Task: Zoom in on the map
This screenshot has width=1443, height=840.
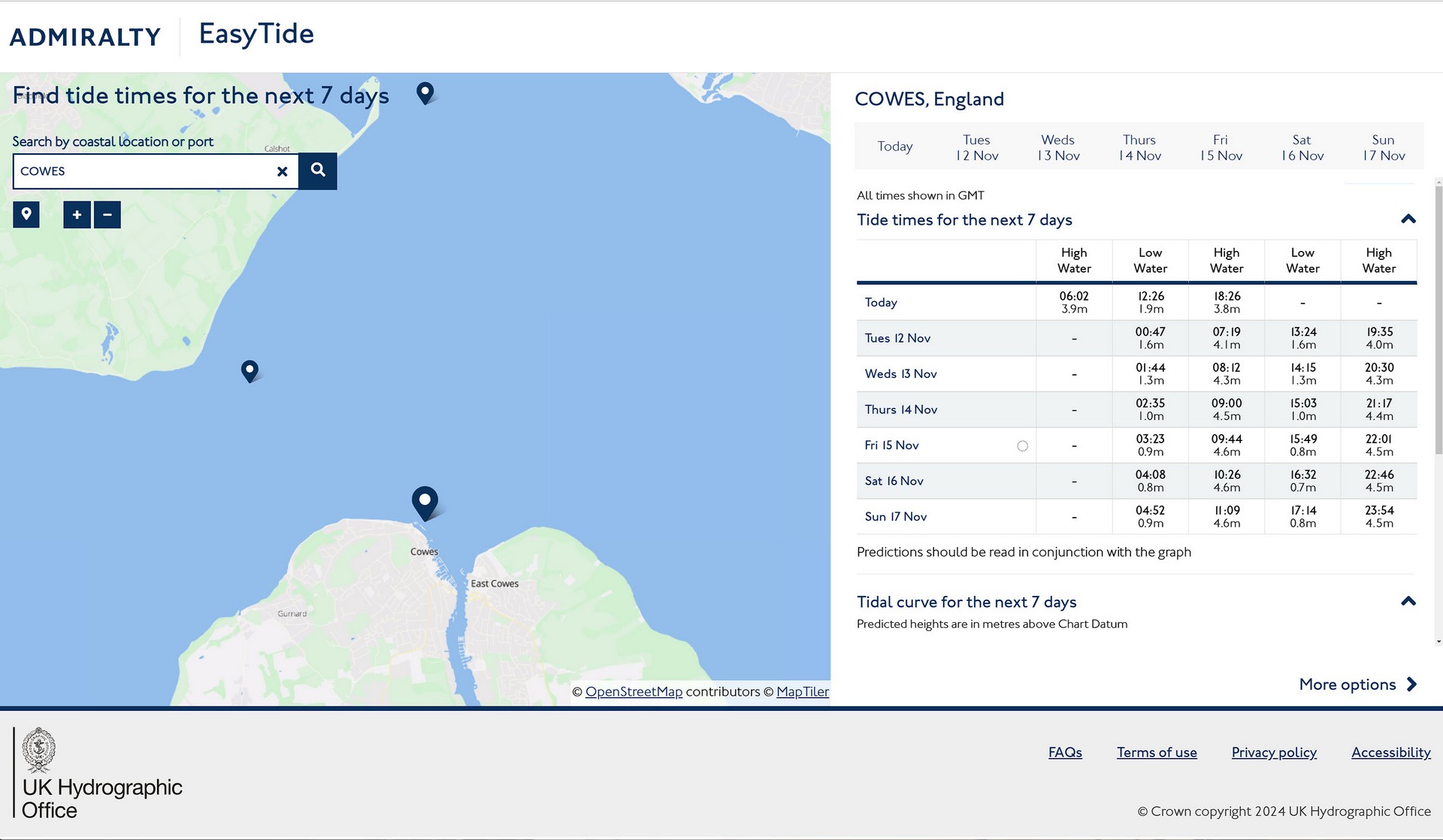Action: (77, 215)
